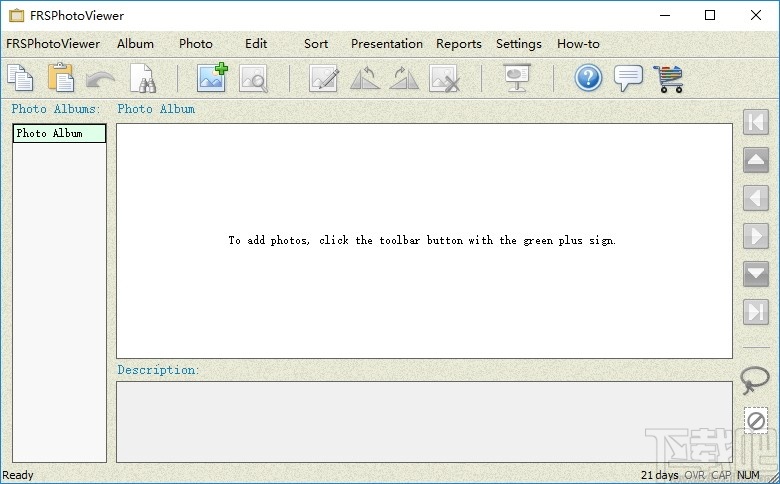Screen dimensions: 780x484
Task: Click the 21 days trial status text
Action: click(659, 475)
